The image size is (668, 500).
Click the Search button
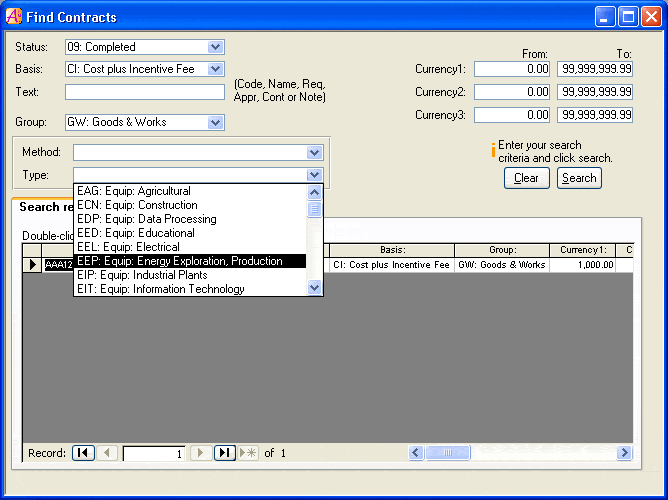[x=579, y=178]
